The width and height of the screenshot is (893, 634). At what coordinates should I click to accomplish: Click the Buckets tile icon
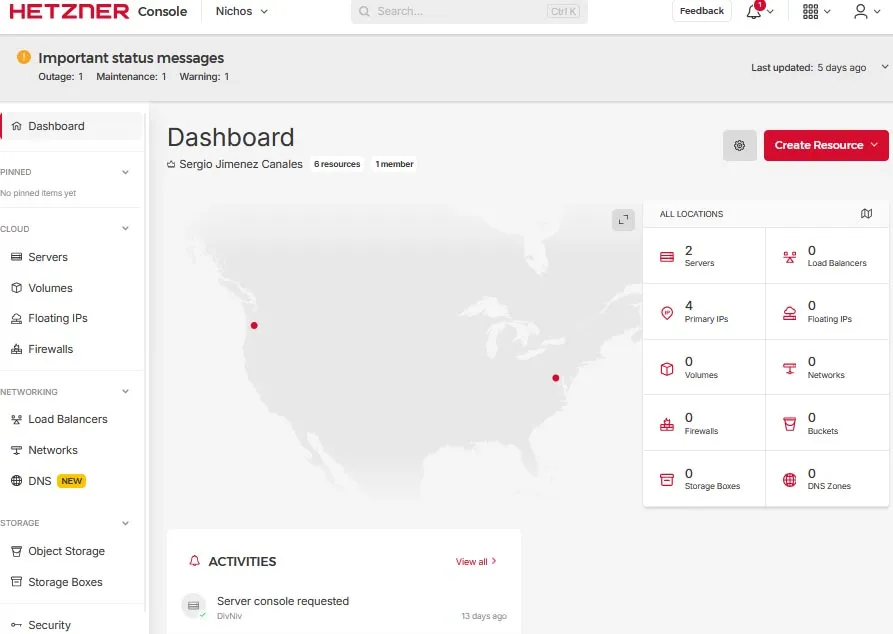(x=789, y=424)
